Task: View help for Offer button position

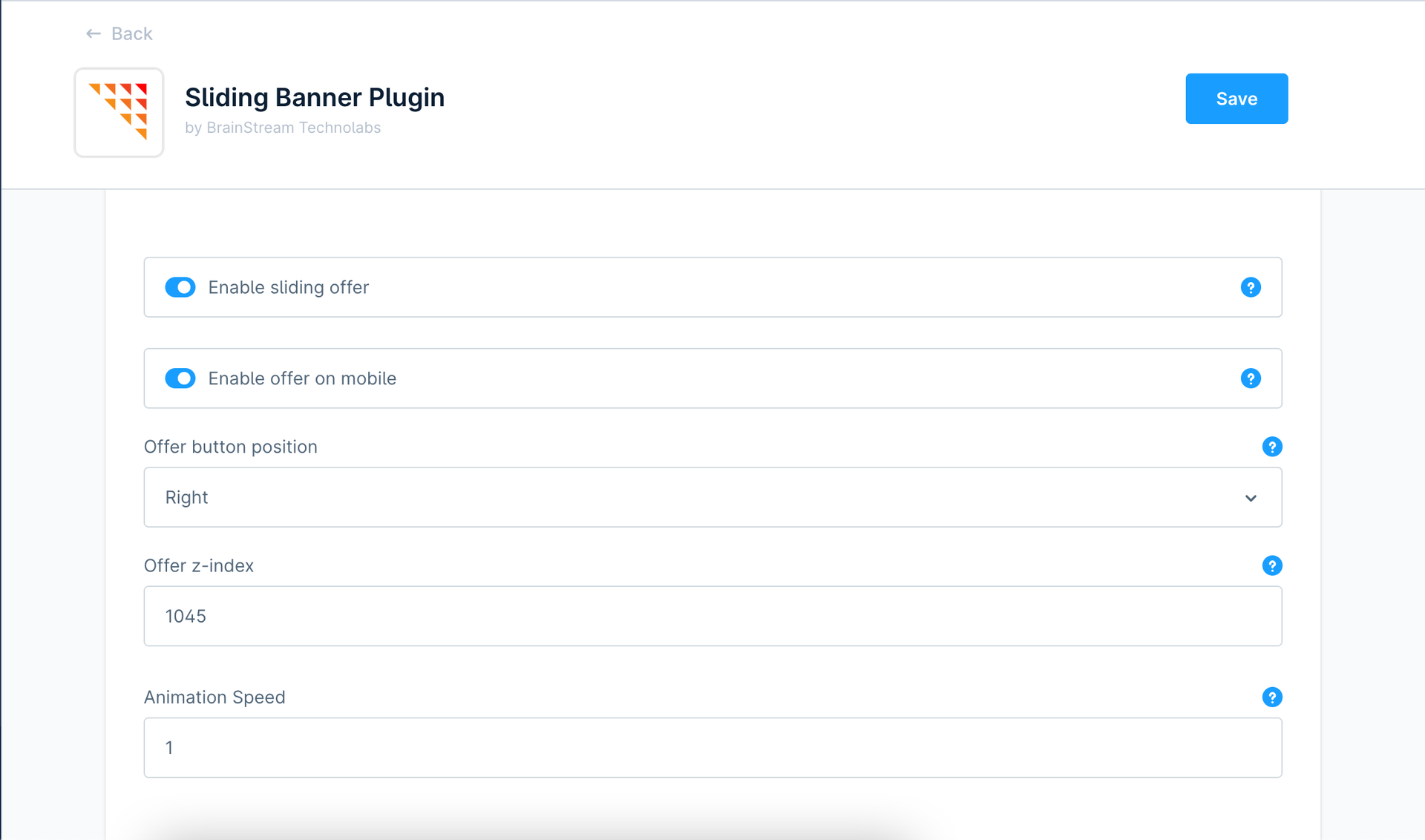Action: tap(1271, 447)
